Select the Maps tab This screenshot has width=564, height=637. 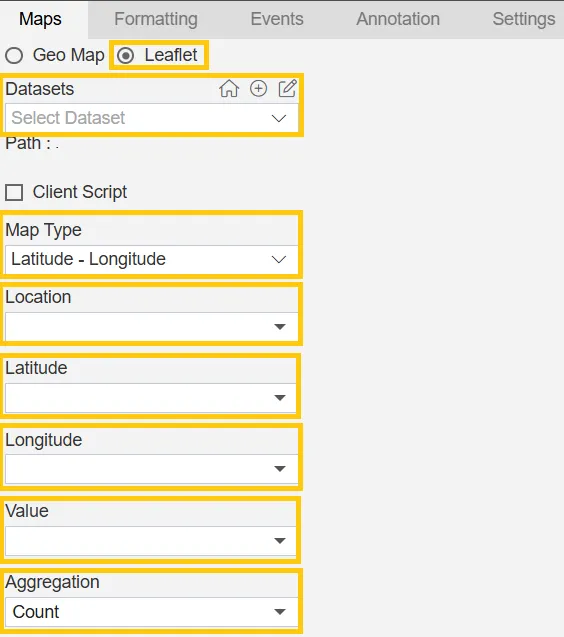(40, 19)
